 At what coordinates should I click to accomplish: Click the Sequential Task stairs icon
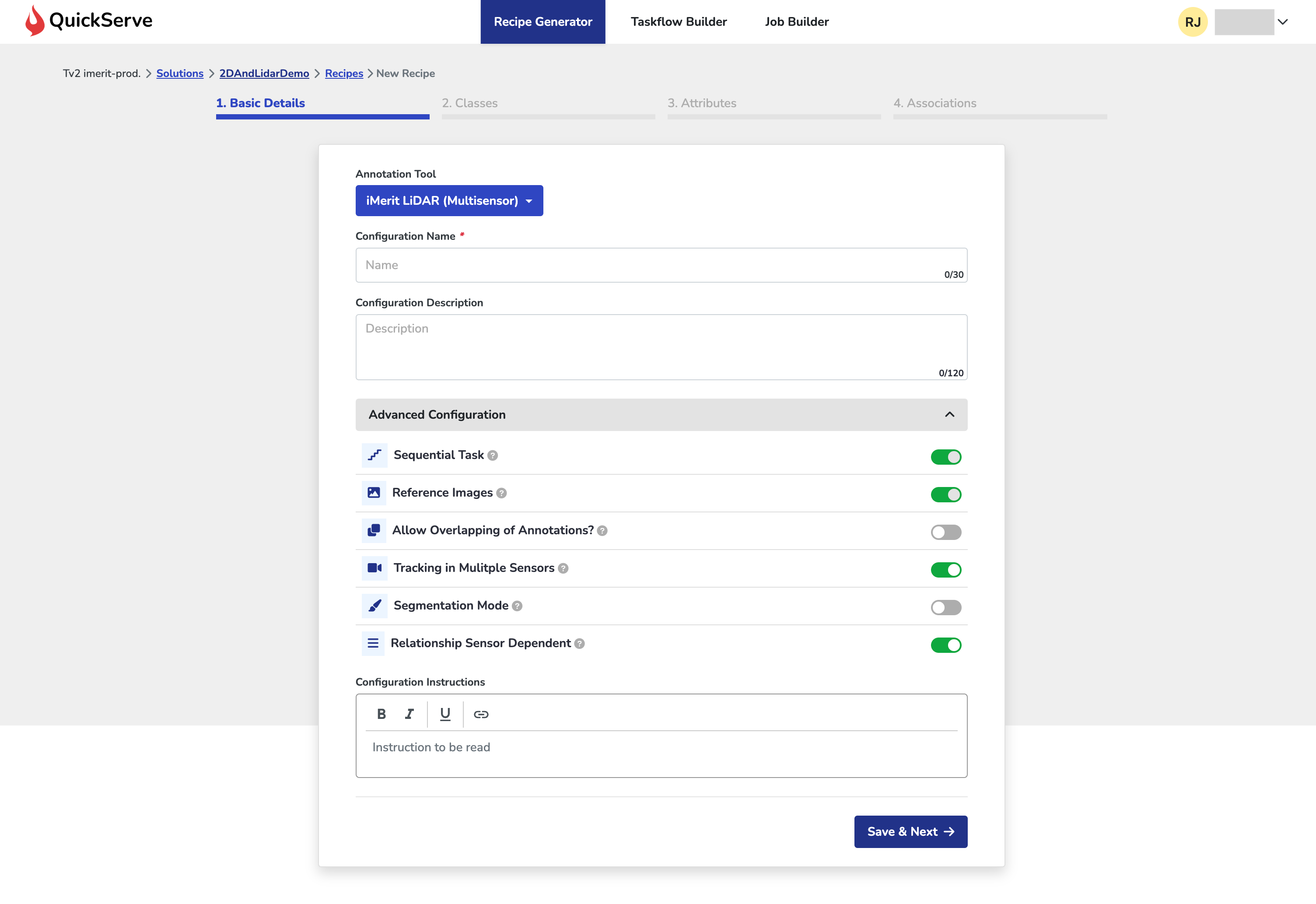click(374, 456)
